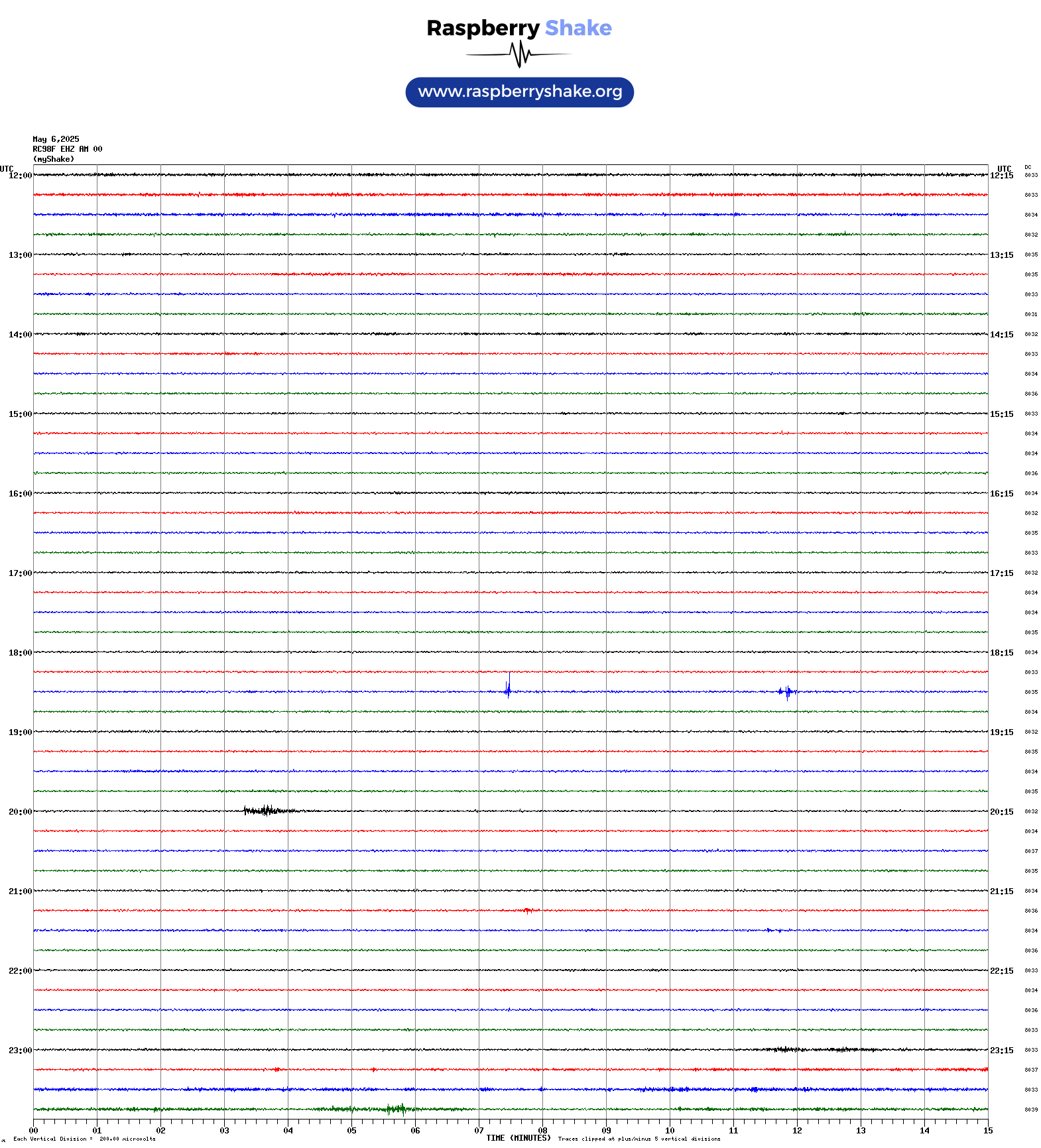Click the DC value 8031 in right column
Screen dimensions: 1041x1148
pos(1031,314)
